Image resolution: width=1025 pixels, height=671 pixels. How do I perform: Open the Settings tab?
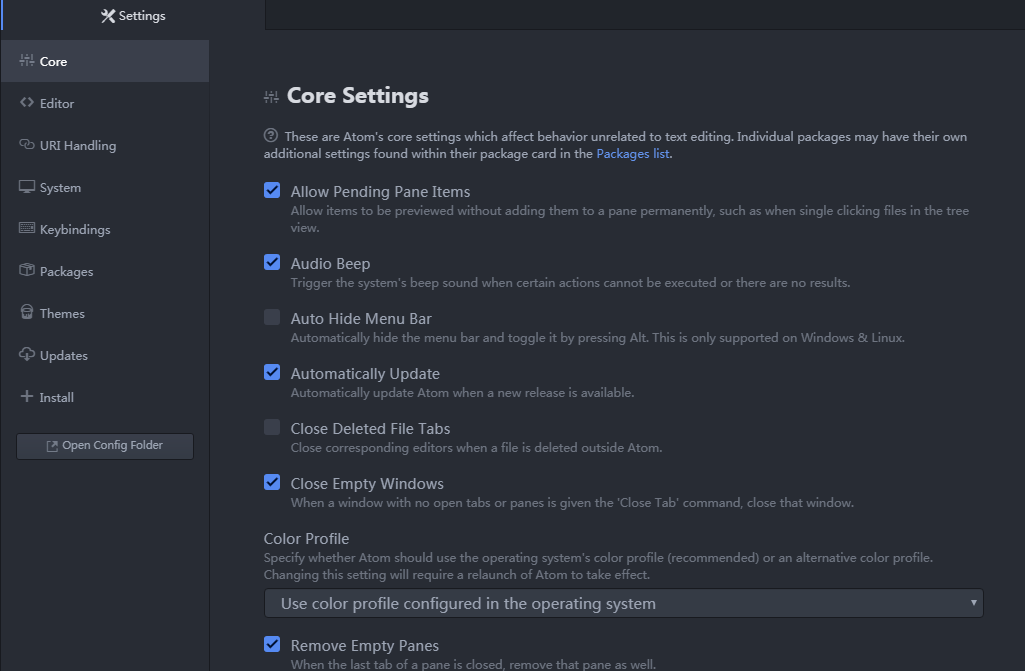coord(133,15)
